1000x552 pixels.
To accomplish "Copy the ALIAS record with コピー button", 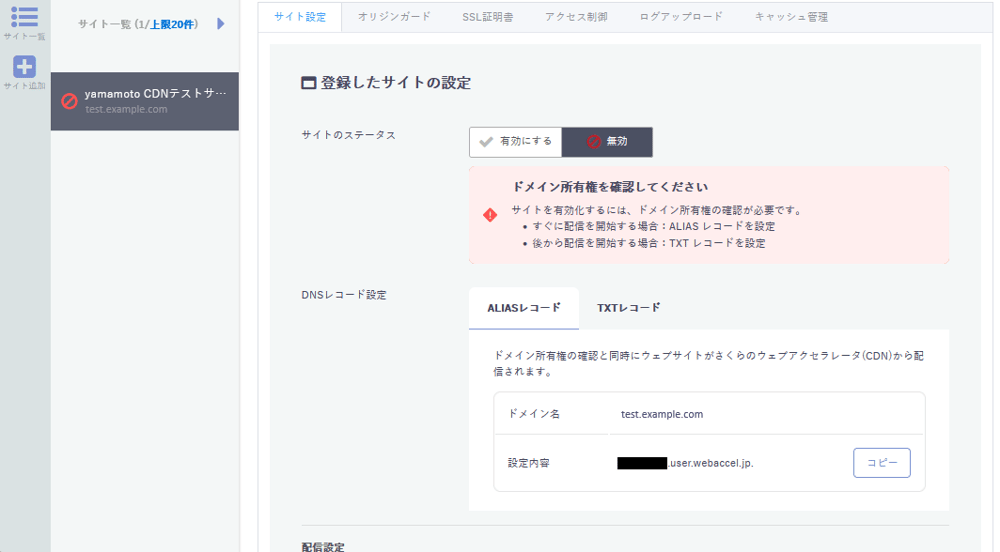I will (x=882, y=463).
